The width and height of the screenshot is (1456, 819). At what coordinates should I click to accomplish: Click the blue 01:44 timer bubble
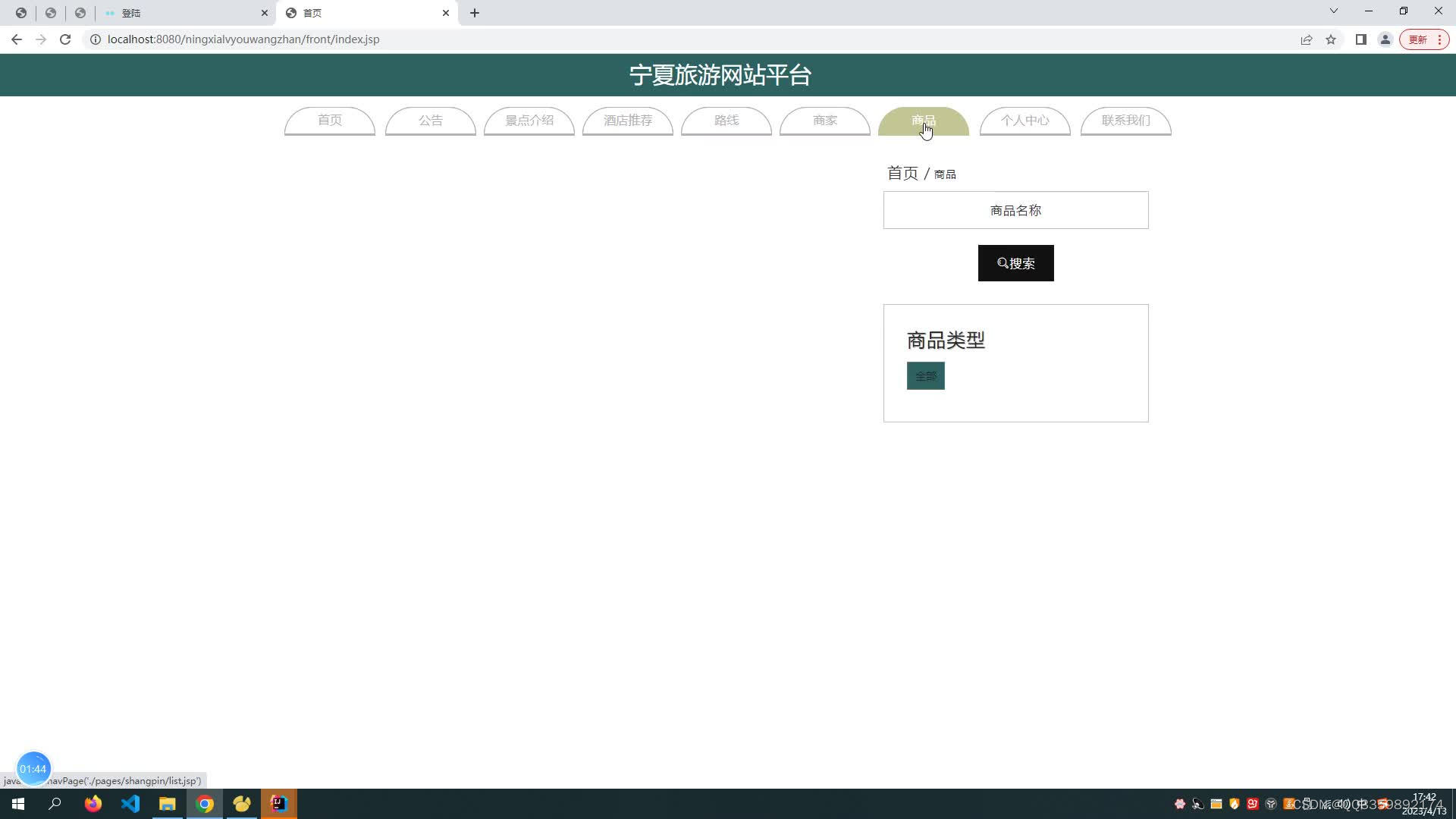tap(33, 769)
